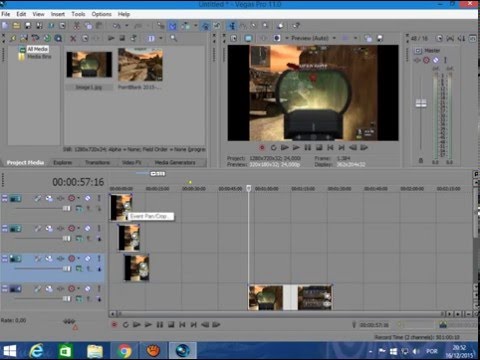Open the Auto Ripple mode dropdown
Screen dimensions: 480x360
point(196,26)
